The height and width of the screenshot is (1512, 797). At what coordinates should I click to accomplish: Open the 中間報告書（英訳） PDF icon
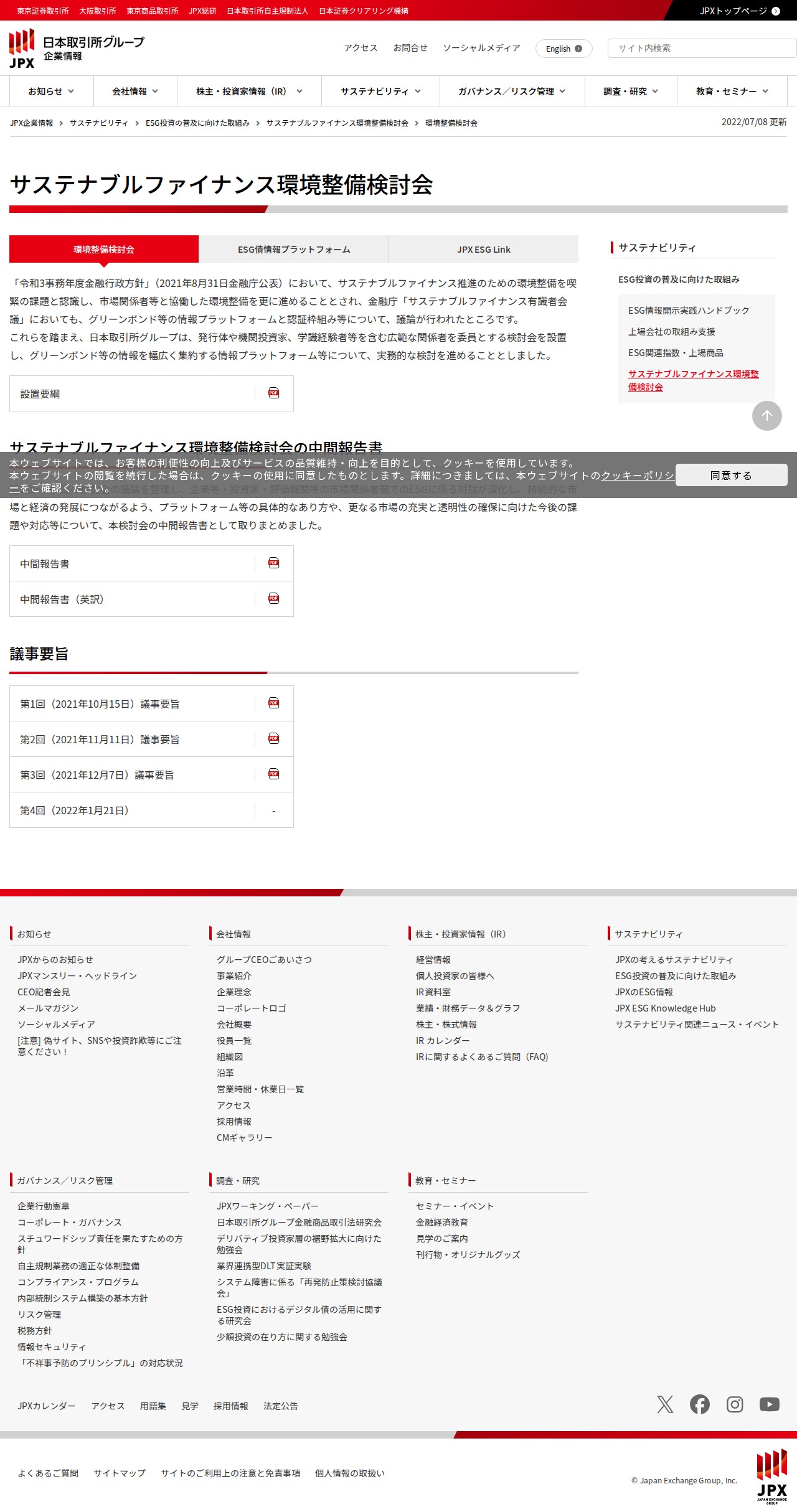273,598
